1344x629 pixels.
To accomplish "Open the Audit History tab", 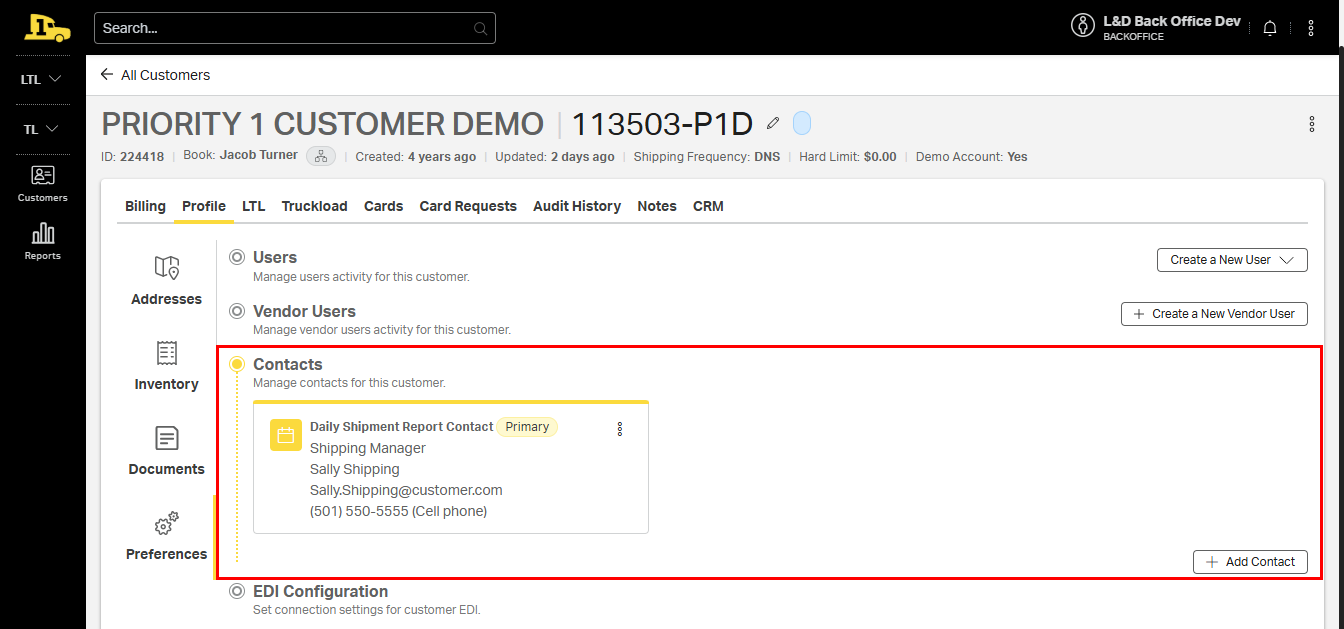I will click(577, 206).
